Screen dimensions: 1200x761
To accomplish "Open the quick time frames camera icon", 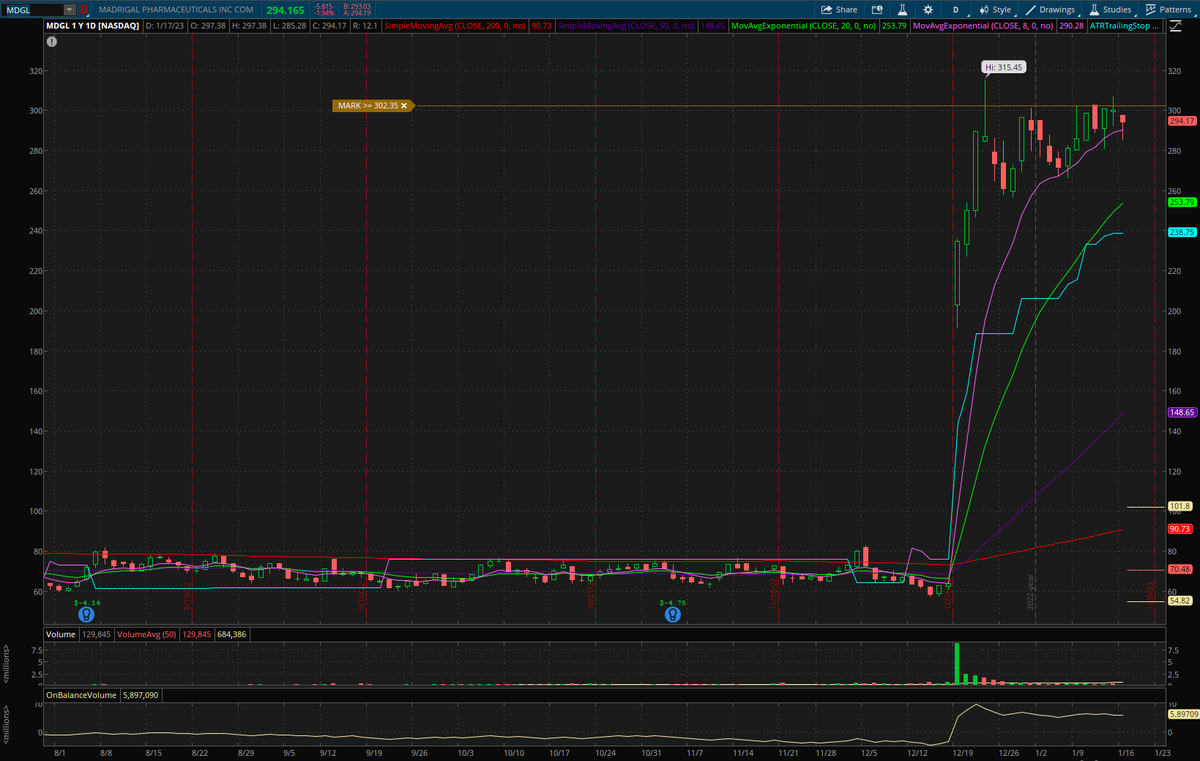I will [877, 9].
